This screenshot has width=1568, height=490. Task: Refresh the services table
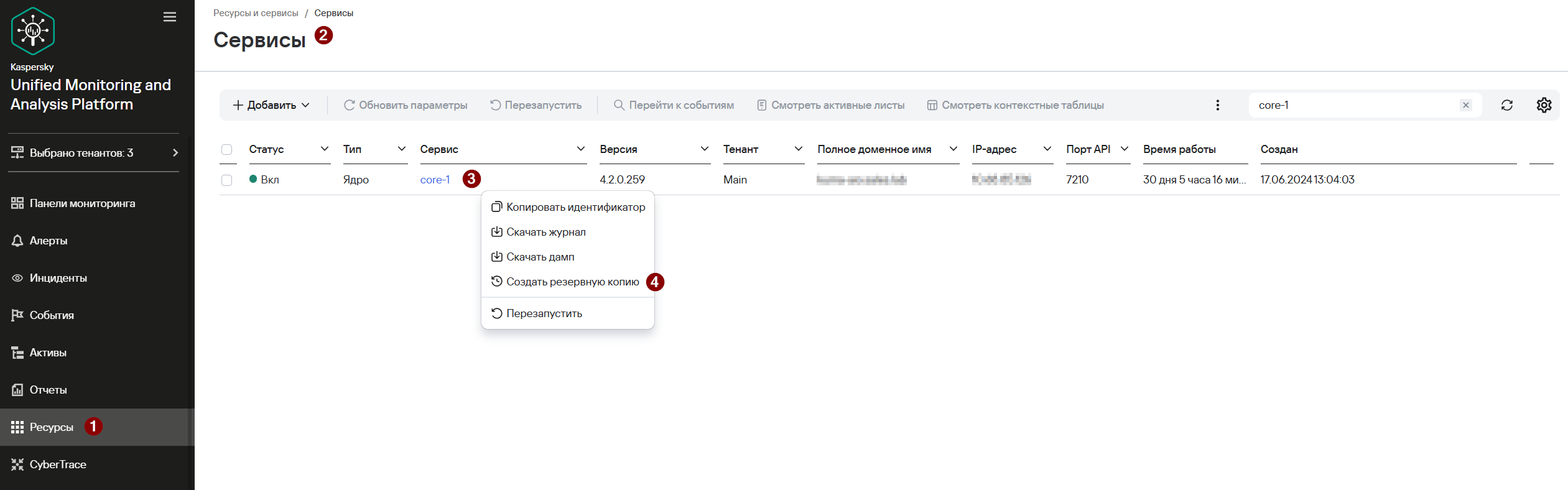pos(1507,105)
